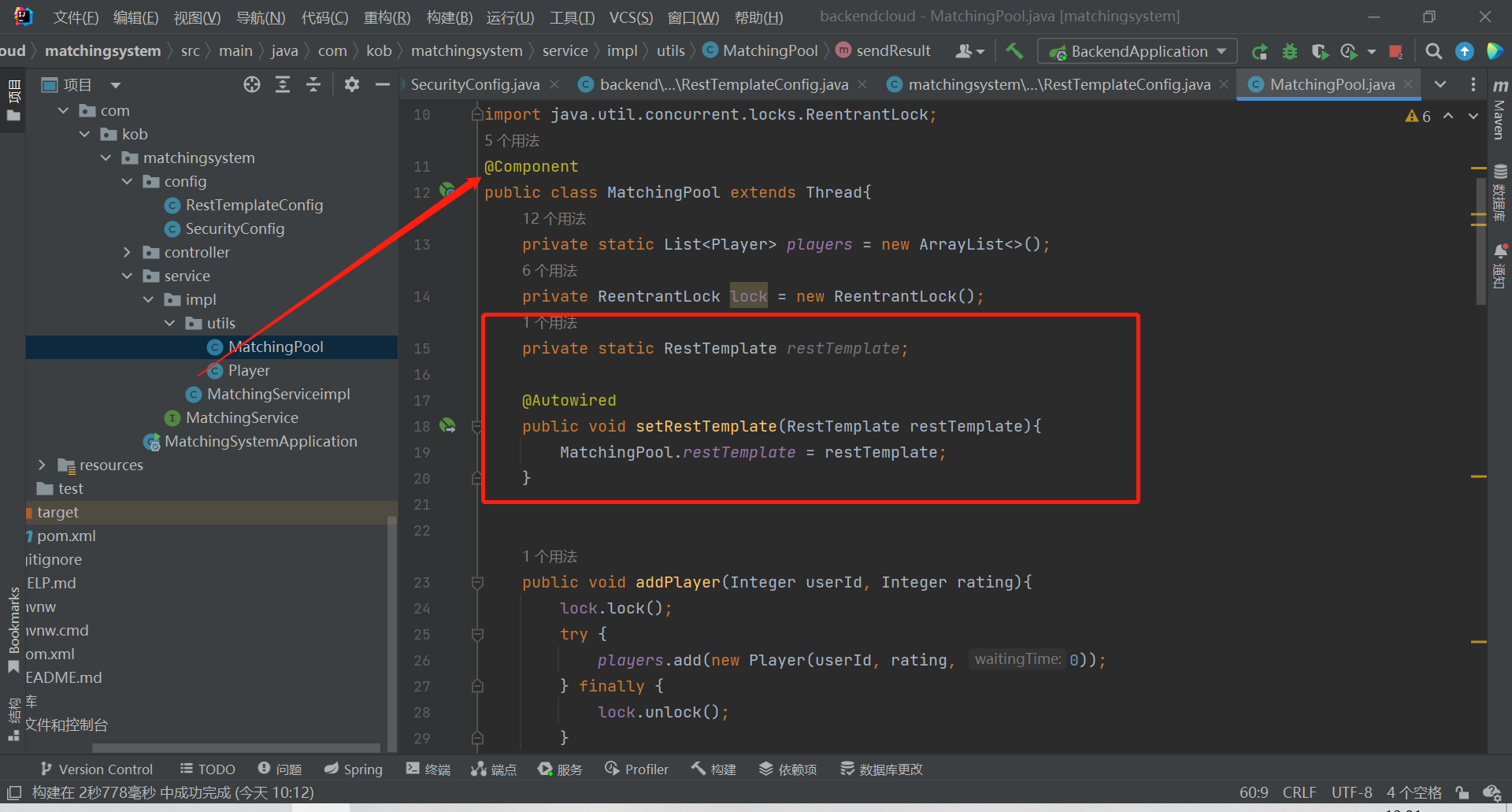Open Bookmarks tool window on left strip

point(13,630)
